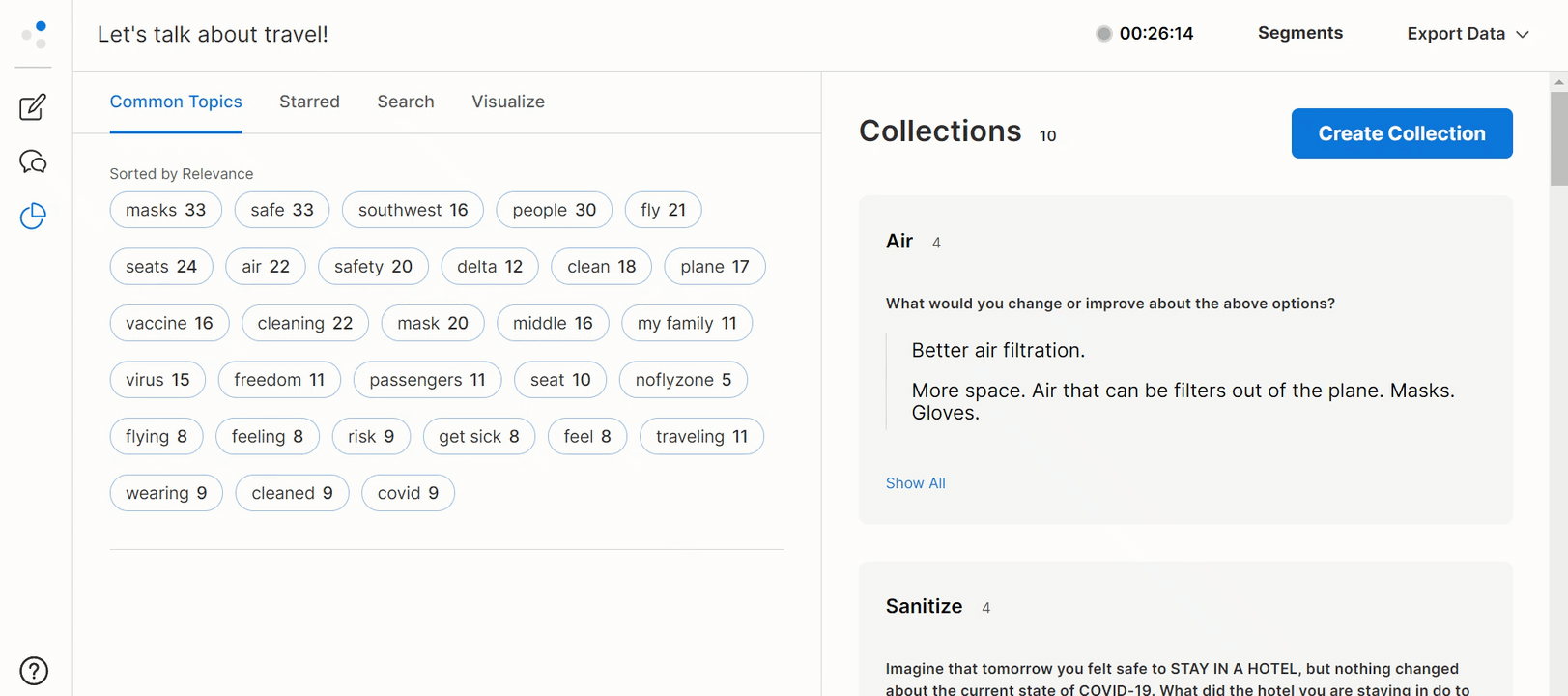
Task: Select the flying 8 topic chip
Action: coord(157,436)
